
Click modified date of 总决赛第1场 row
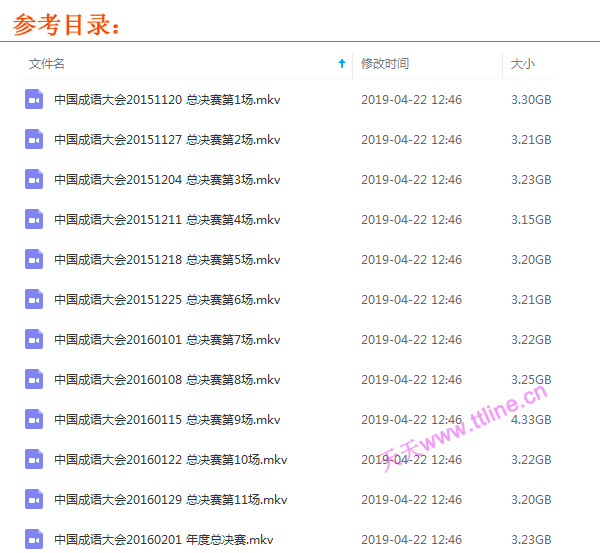[411, 100]
